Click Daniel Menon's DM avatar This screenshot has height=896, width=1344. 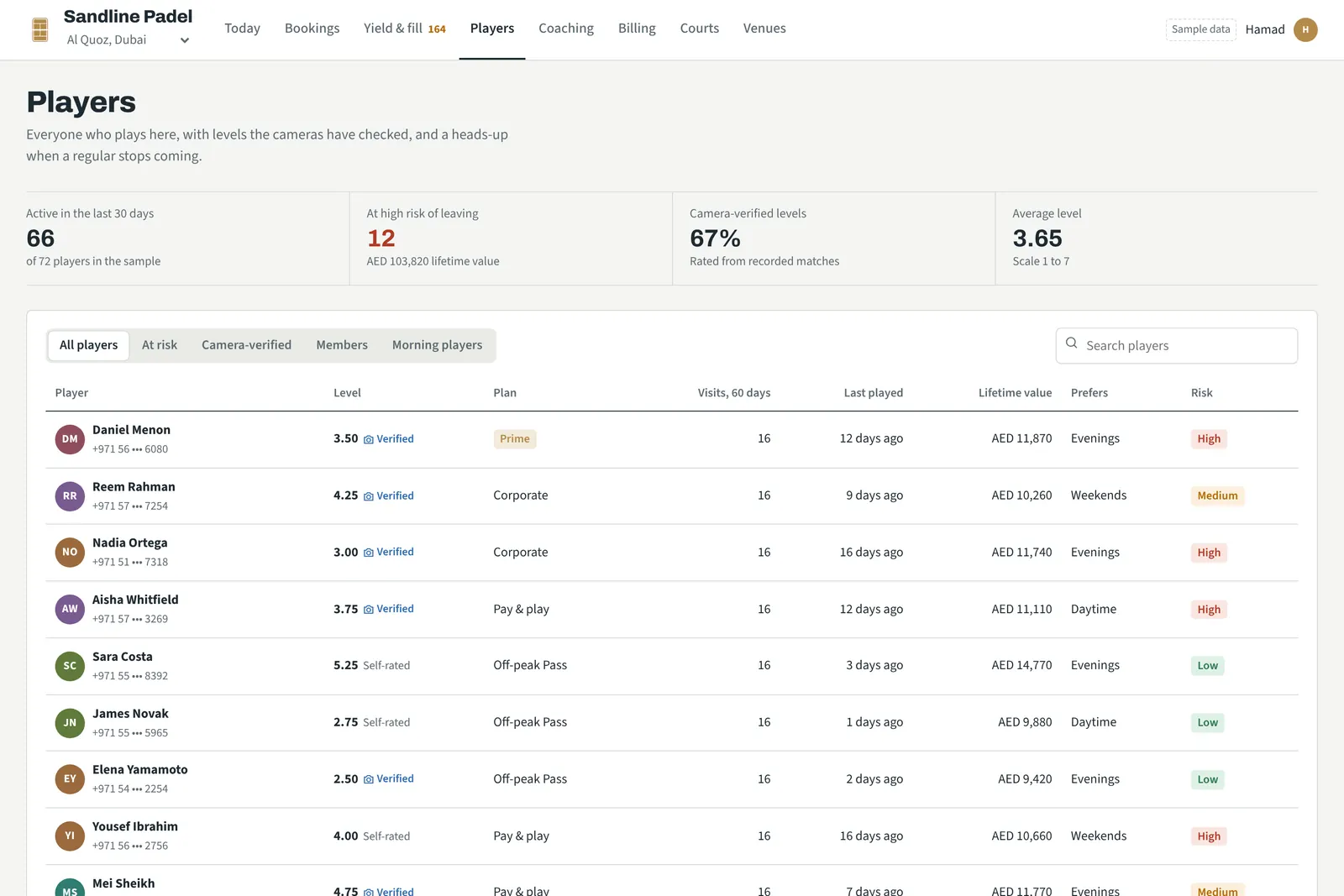pos(70,439)
